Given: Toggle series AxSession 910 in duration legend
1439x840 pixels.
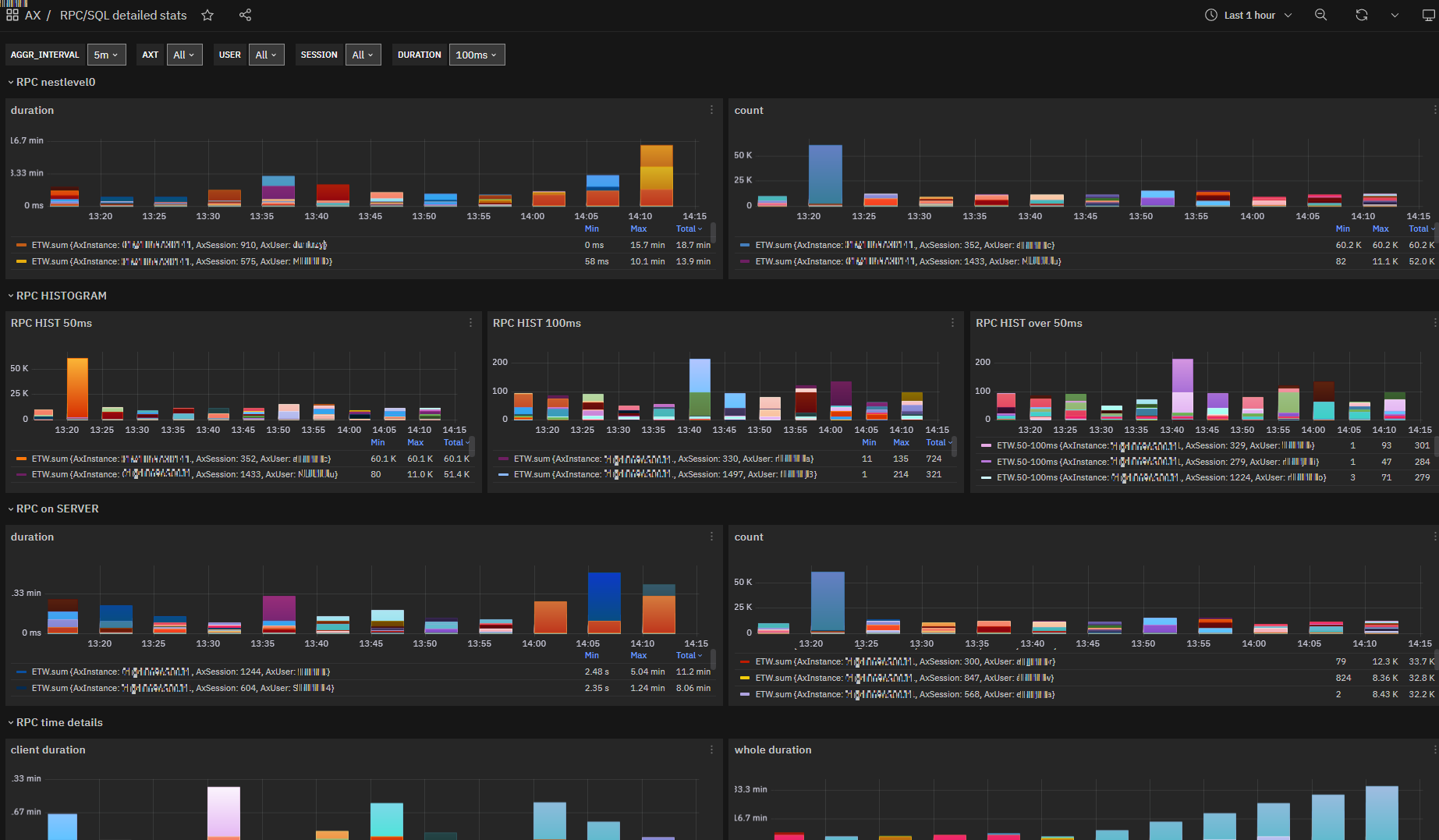Looking at the screenshot, I should [x=179, y=245].
